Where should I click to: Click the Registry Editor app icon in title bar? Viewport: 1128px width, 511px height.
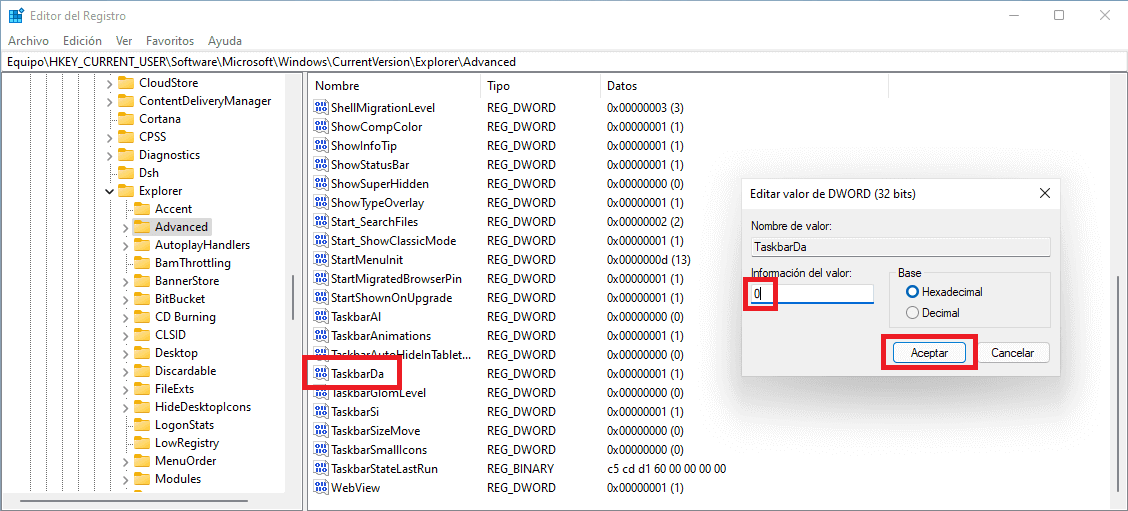[16, 16]
